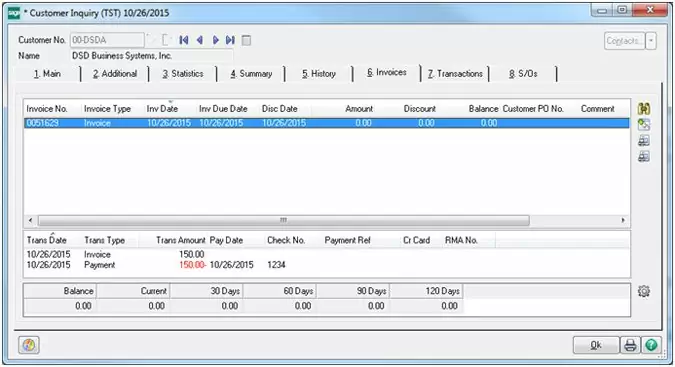Sort invoices by Inv Date column header

(162, 109)
